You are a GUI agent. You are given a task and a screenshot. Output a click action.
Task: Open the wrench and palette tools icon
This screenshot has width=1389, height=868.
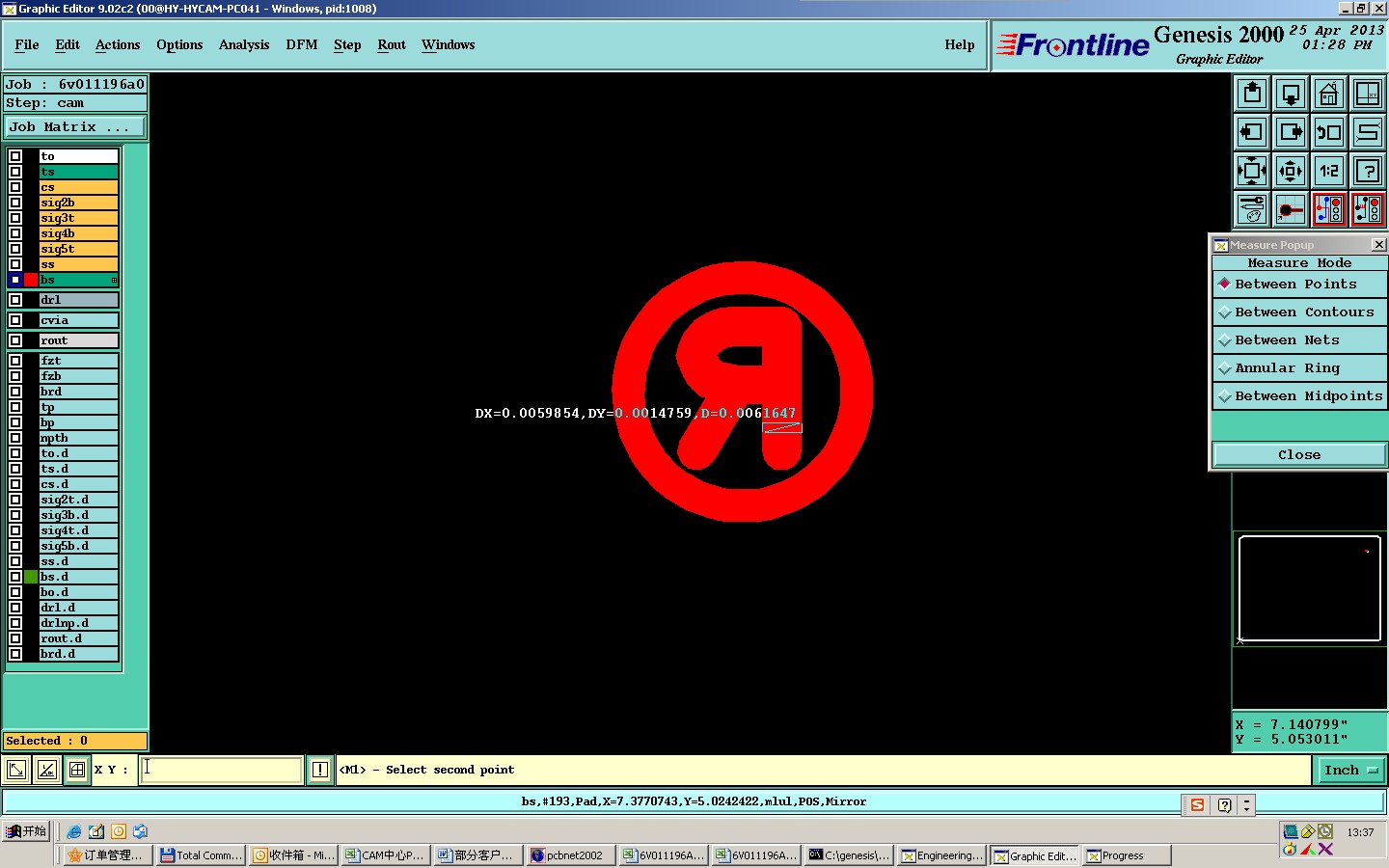point(1252,209)
